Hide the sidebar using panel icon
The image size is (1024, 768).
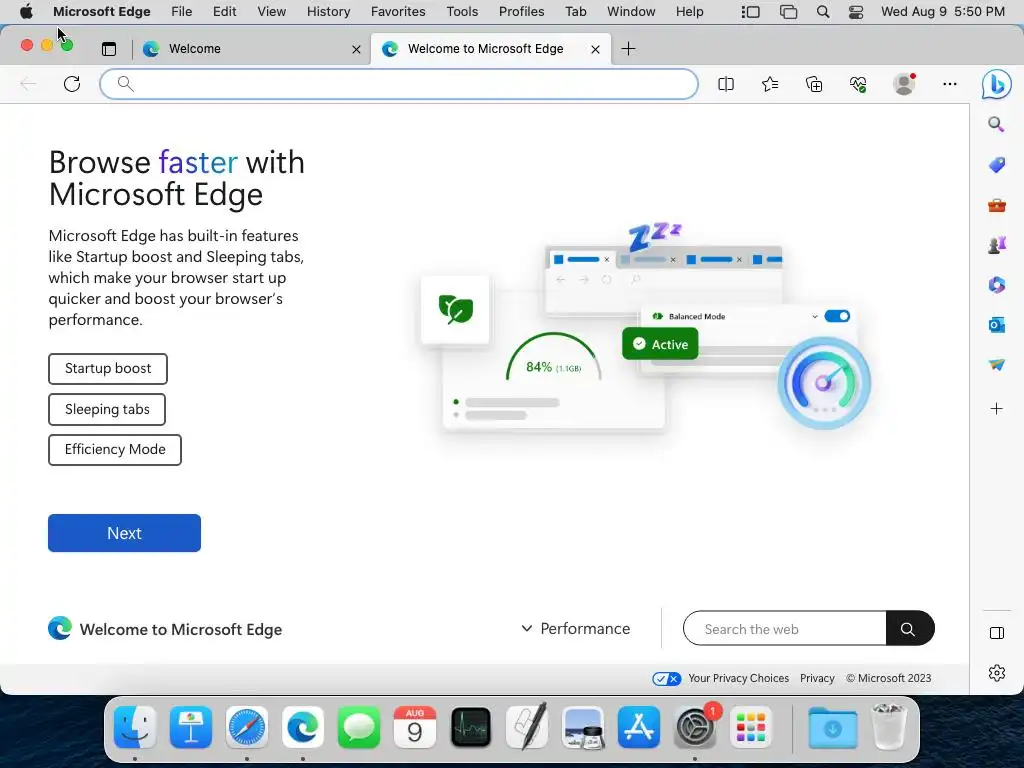(997, 633)
